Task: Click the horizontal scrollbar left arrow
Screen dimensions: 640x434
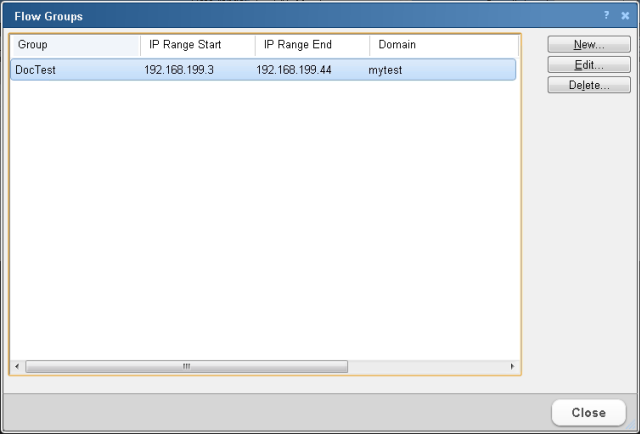Action: click(x=17, y=367)
